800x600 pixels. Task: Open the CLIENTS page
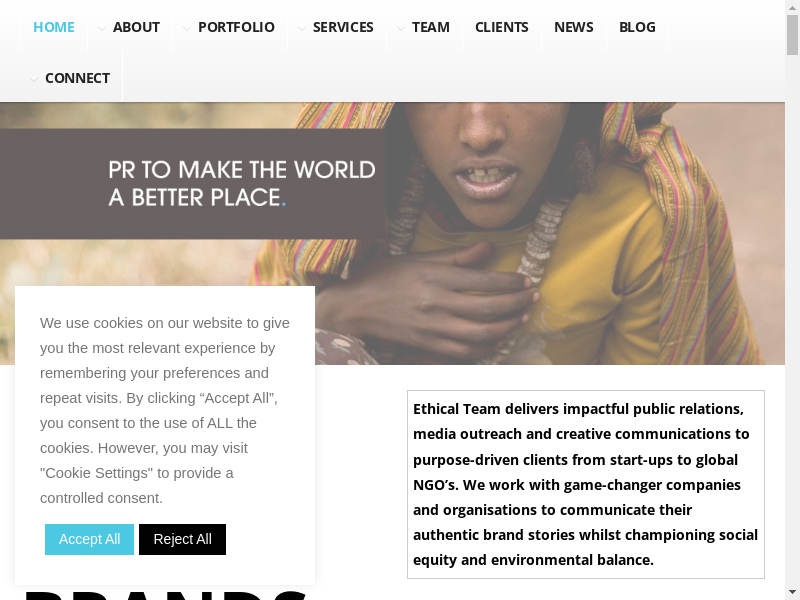click(x=502, y=27)
